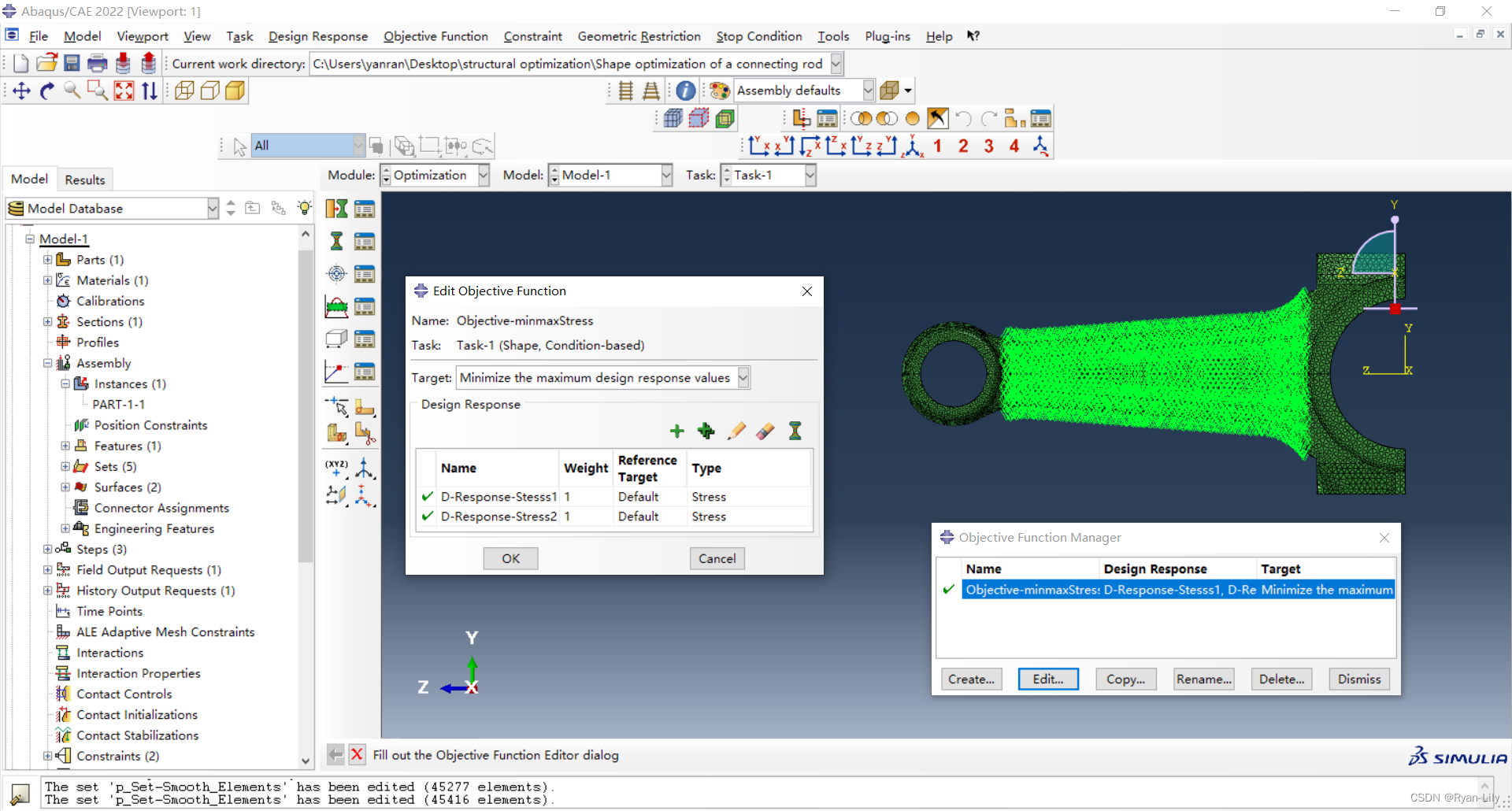Save the model database with floppy icon
Image resolution: width=1512 pixels, height=811 pixels.
pyautogui.click(x=72, y=64)
